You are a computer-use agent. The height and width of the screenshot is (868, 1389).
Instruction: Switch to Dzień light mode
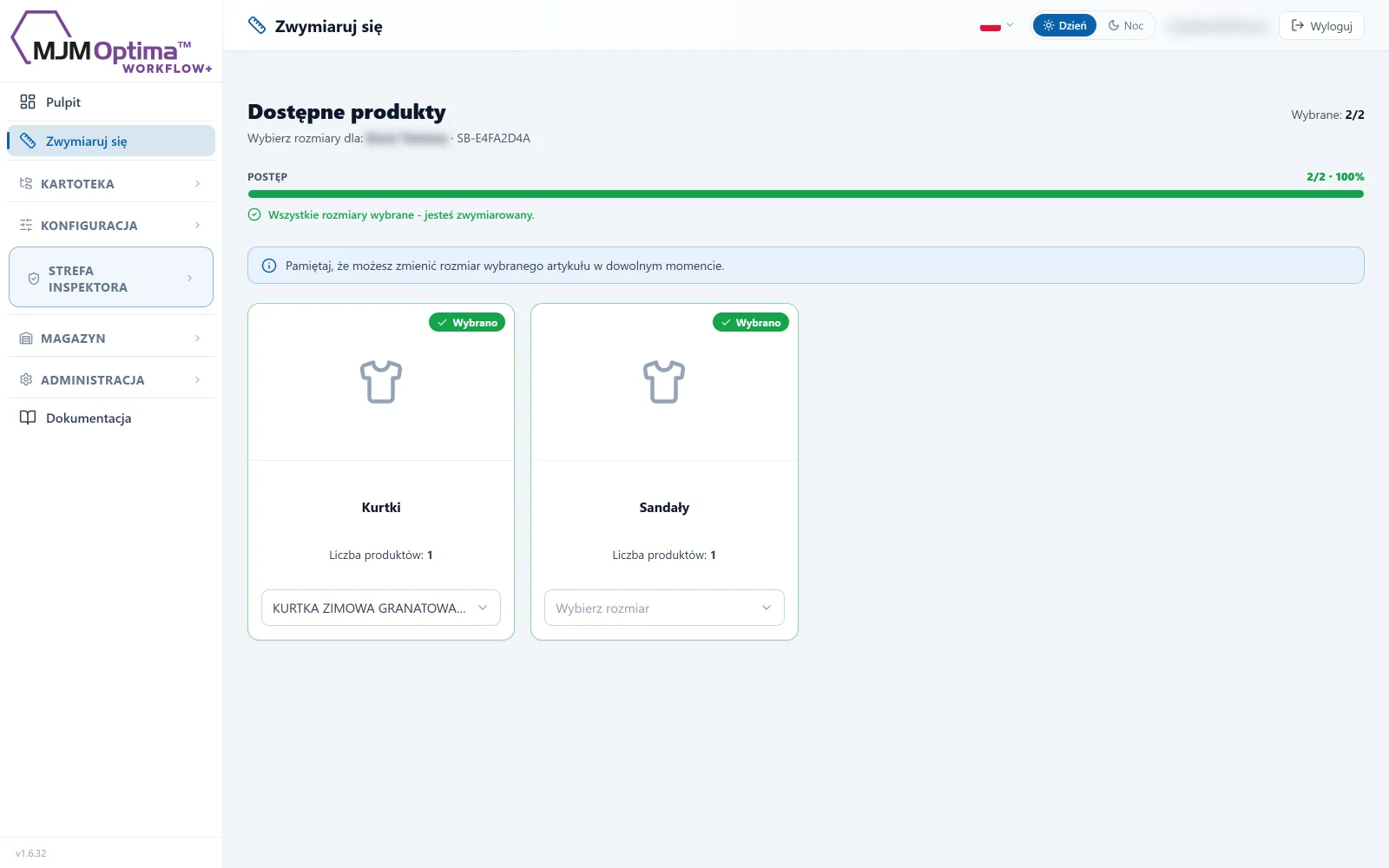tap(1064, 25)
